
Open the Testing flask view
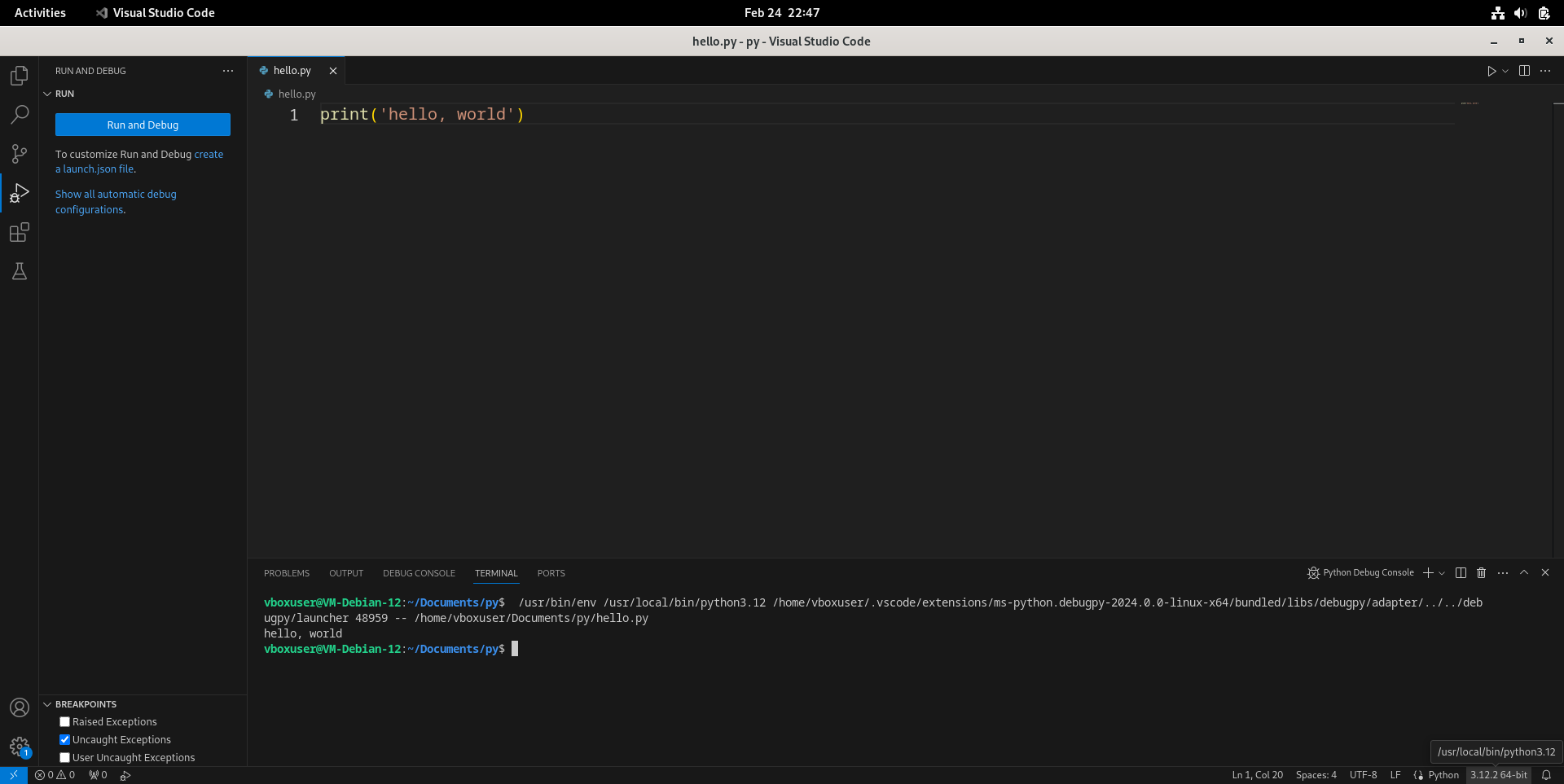[x=20, y=271]
